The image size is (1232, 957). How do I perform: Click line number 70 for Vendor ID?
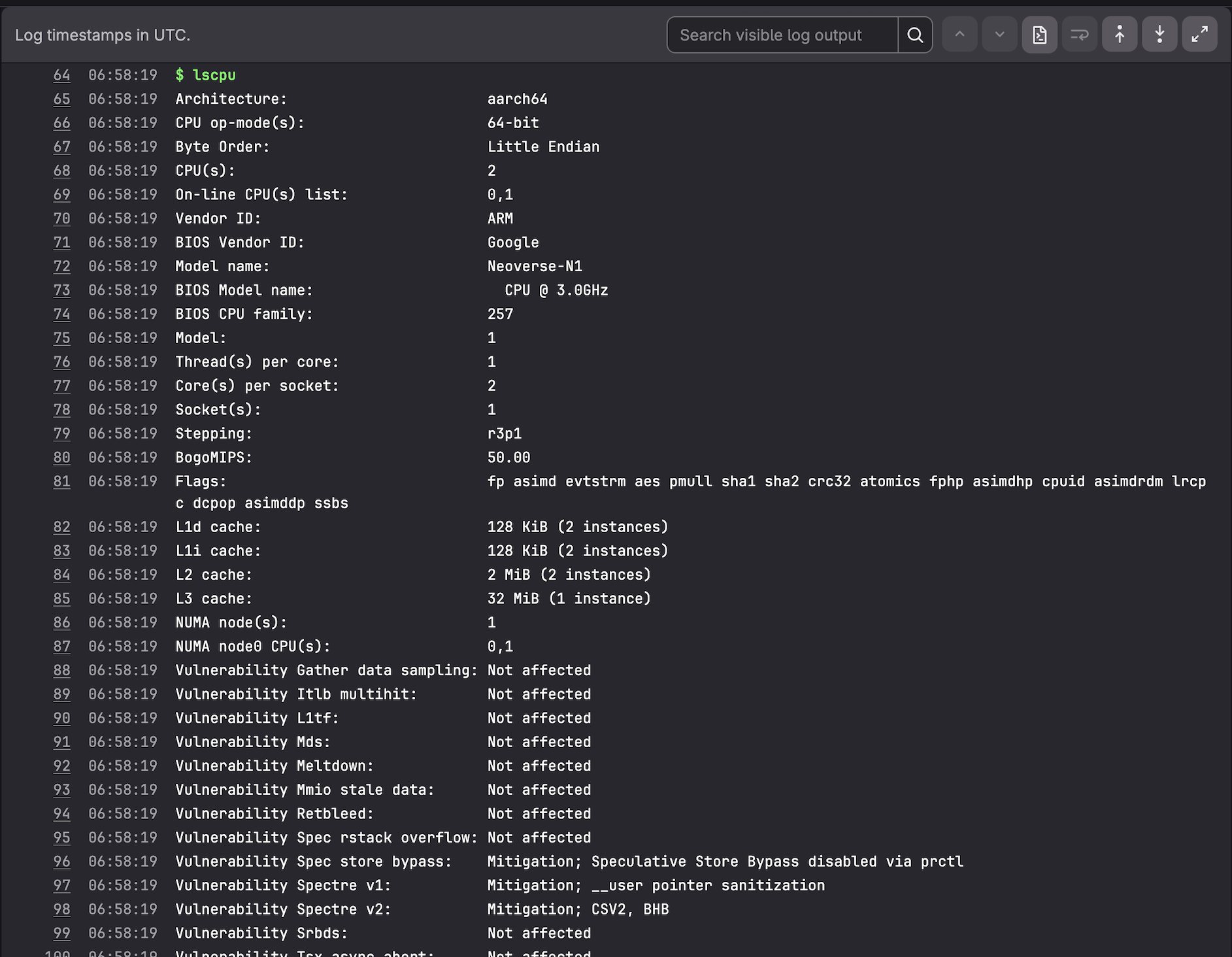[x=62, y=218]
